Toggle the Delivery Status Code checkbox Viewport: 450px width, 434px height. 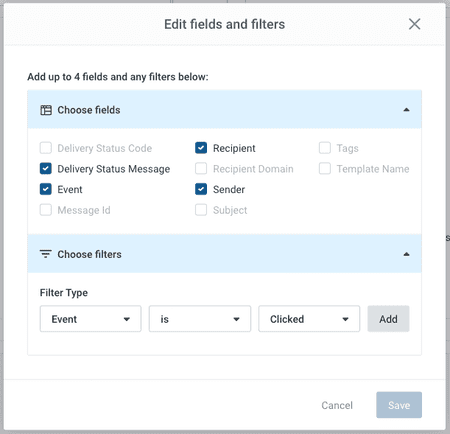(x=46, y=148)
